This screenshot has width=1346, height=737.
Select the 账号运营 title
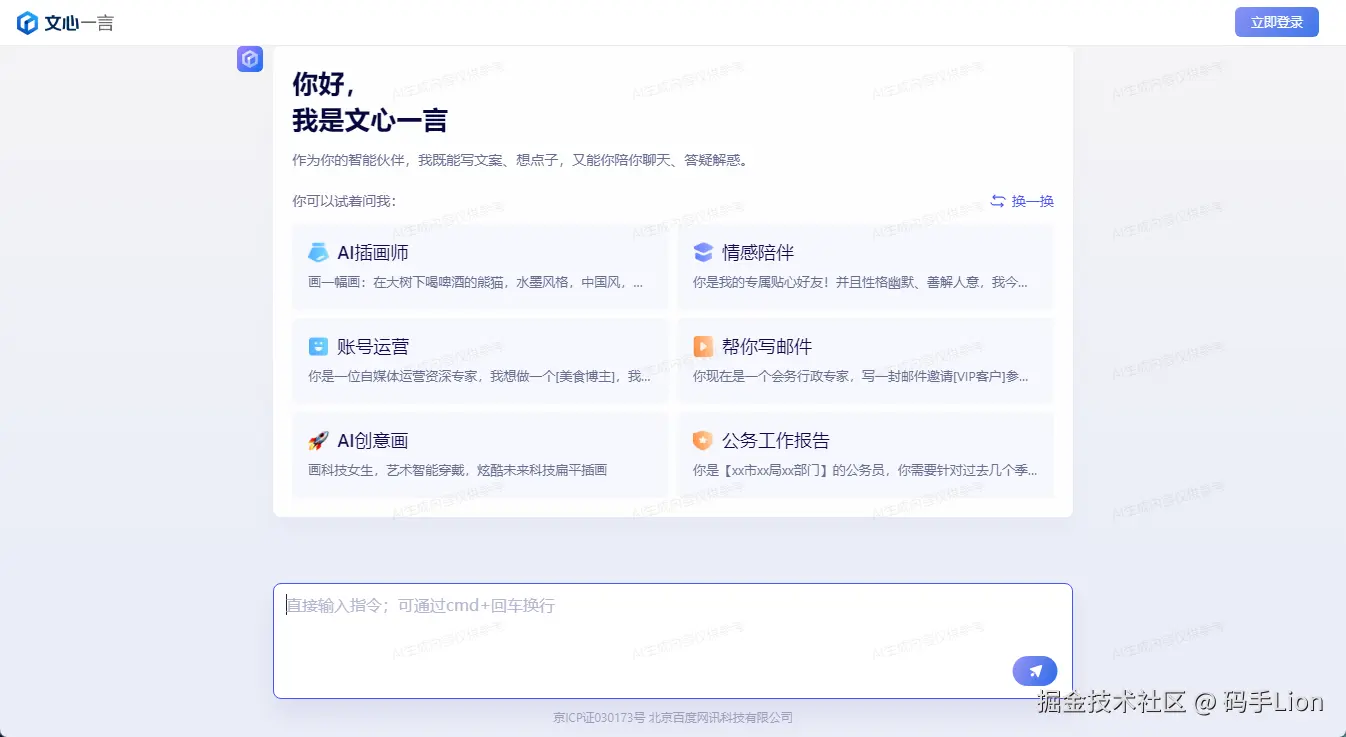pyautogui.click(x=373, y=346)
